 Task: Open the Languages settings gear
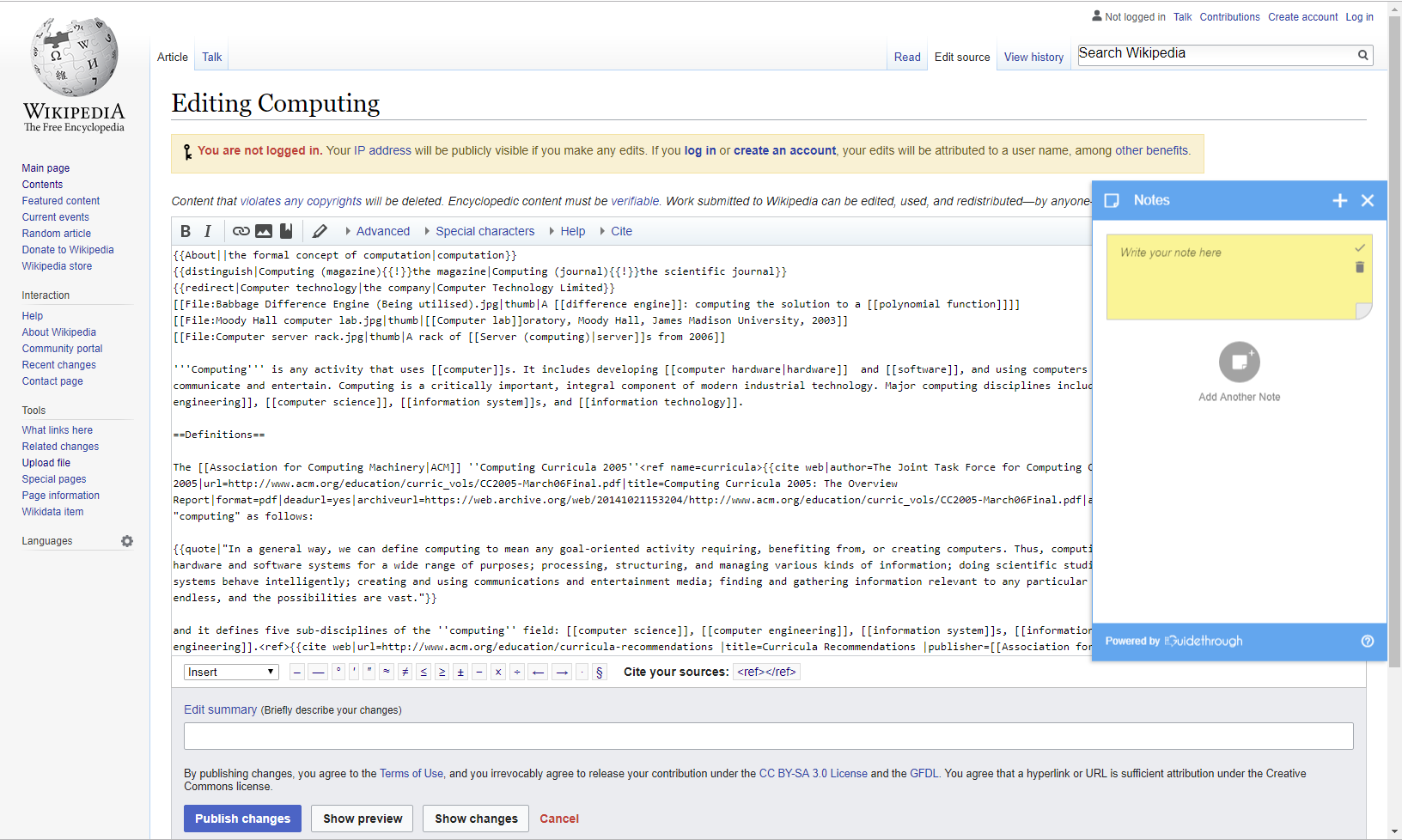click(127, 541)
